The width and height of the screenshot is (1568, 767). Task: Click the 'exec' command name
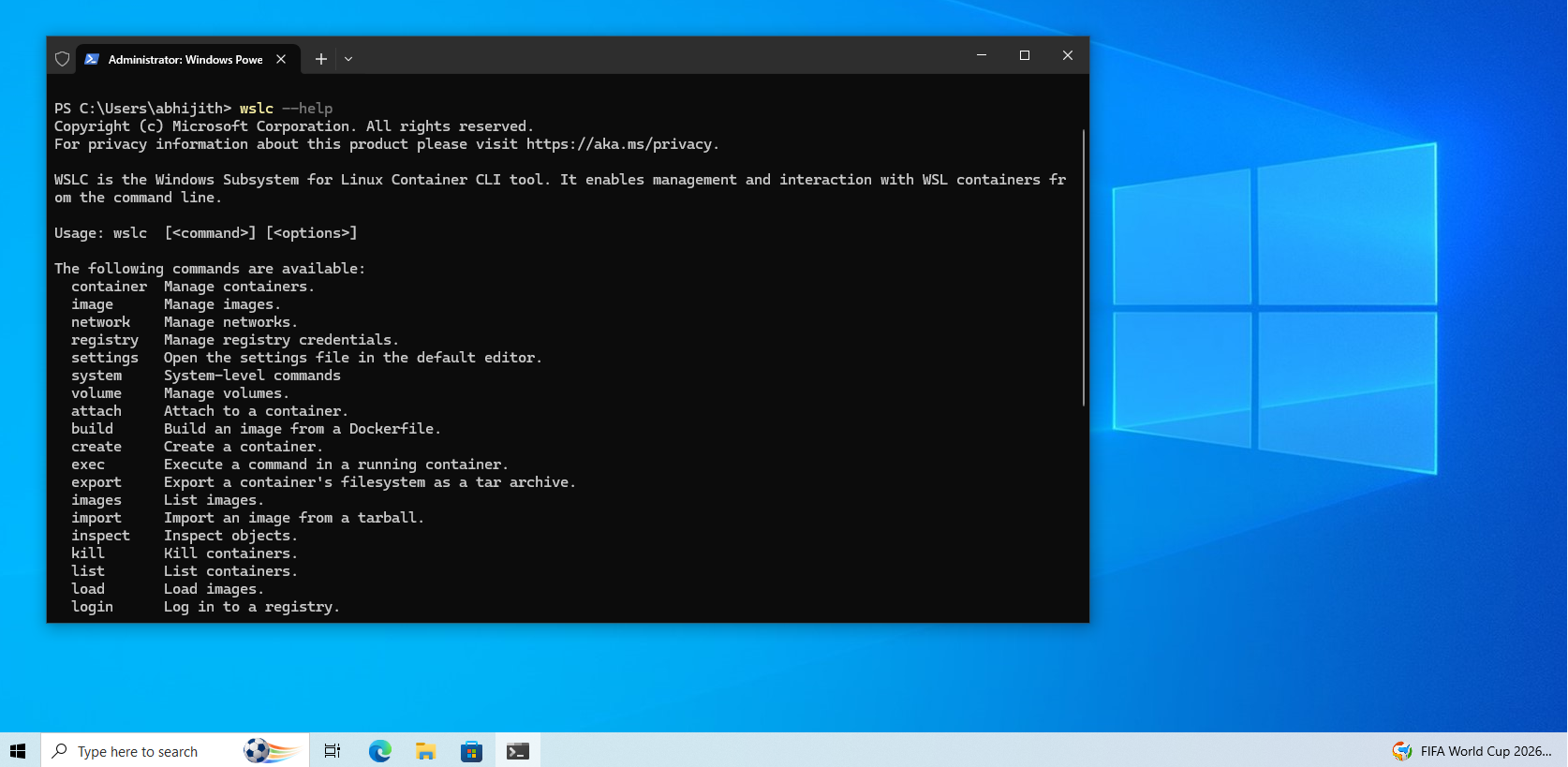(88, 465)
